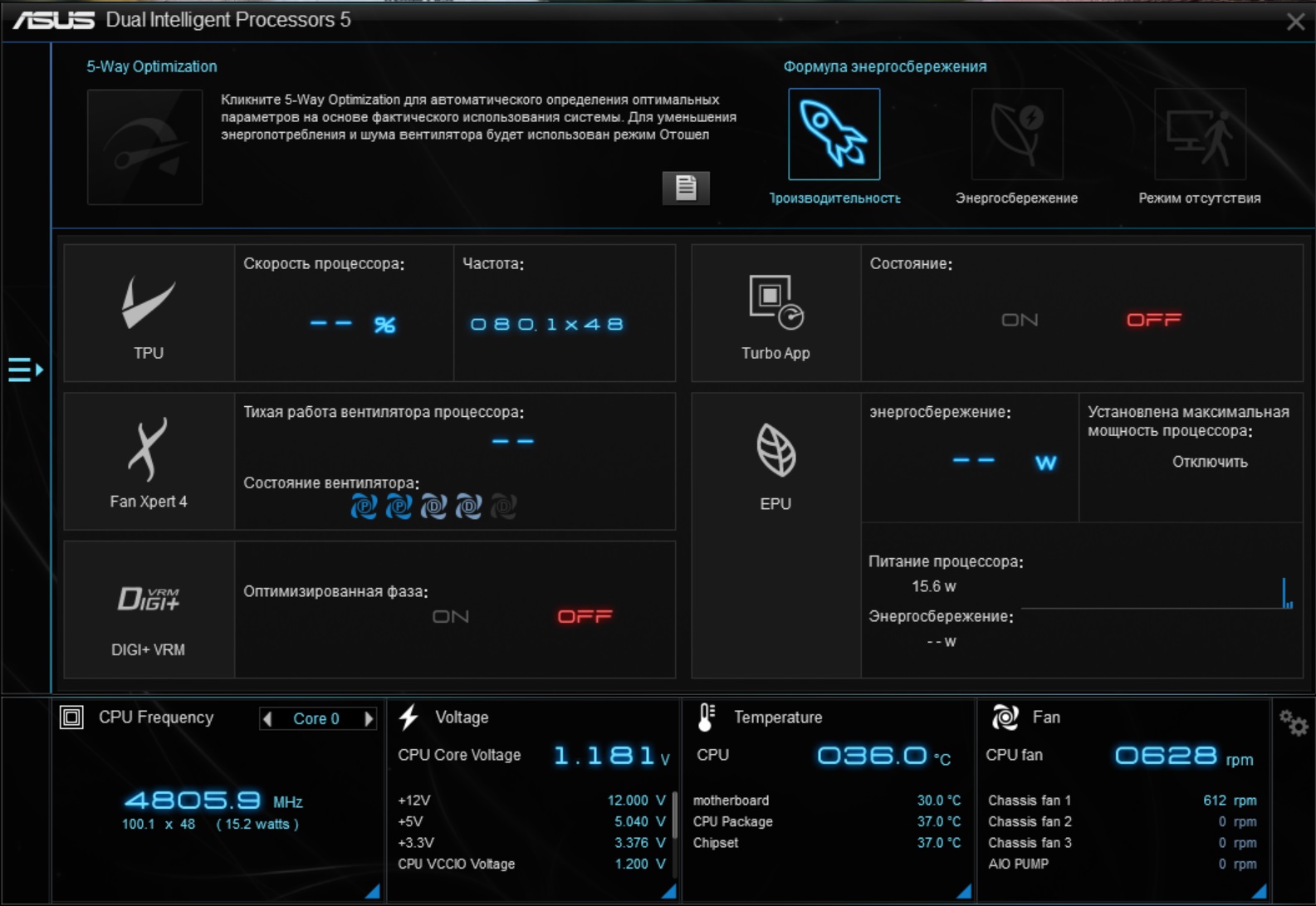Click the 080.1x48 frequency readout

(546, 324)
